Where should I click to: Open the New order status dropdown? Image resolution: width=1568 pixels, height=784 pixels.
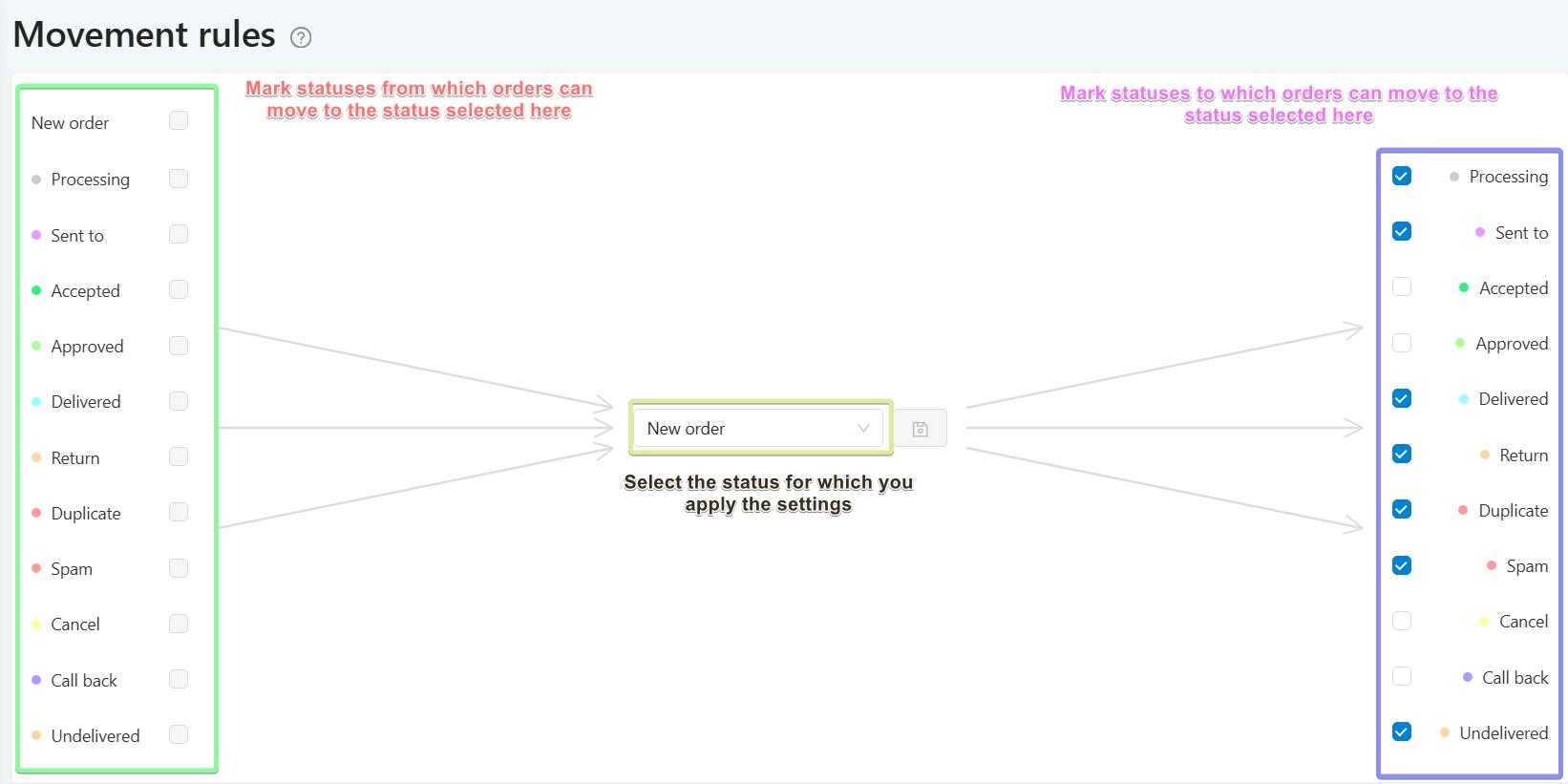point(756,429)
